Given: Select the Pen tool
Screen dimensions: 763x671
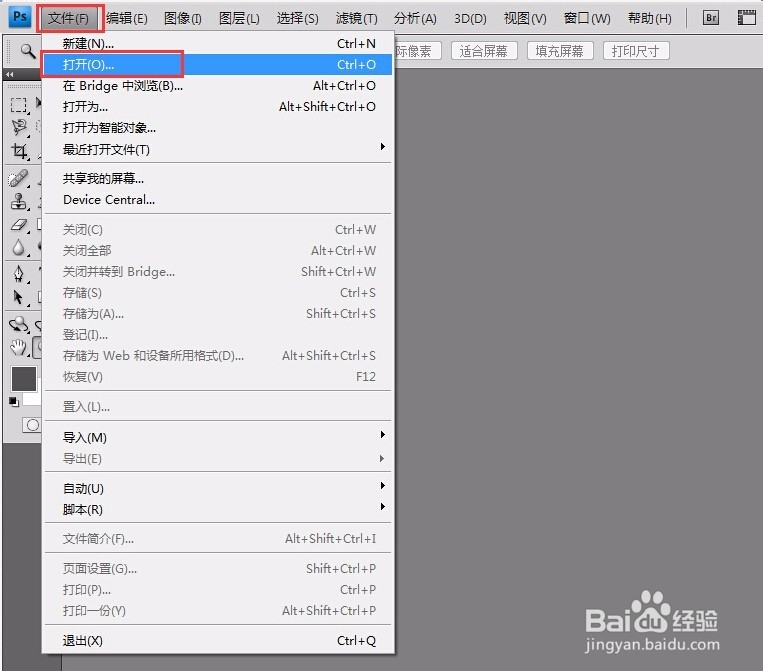Looking at the screenshot, I should point(19,274).
